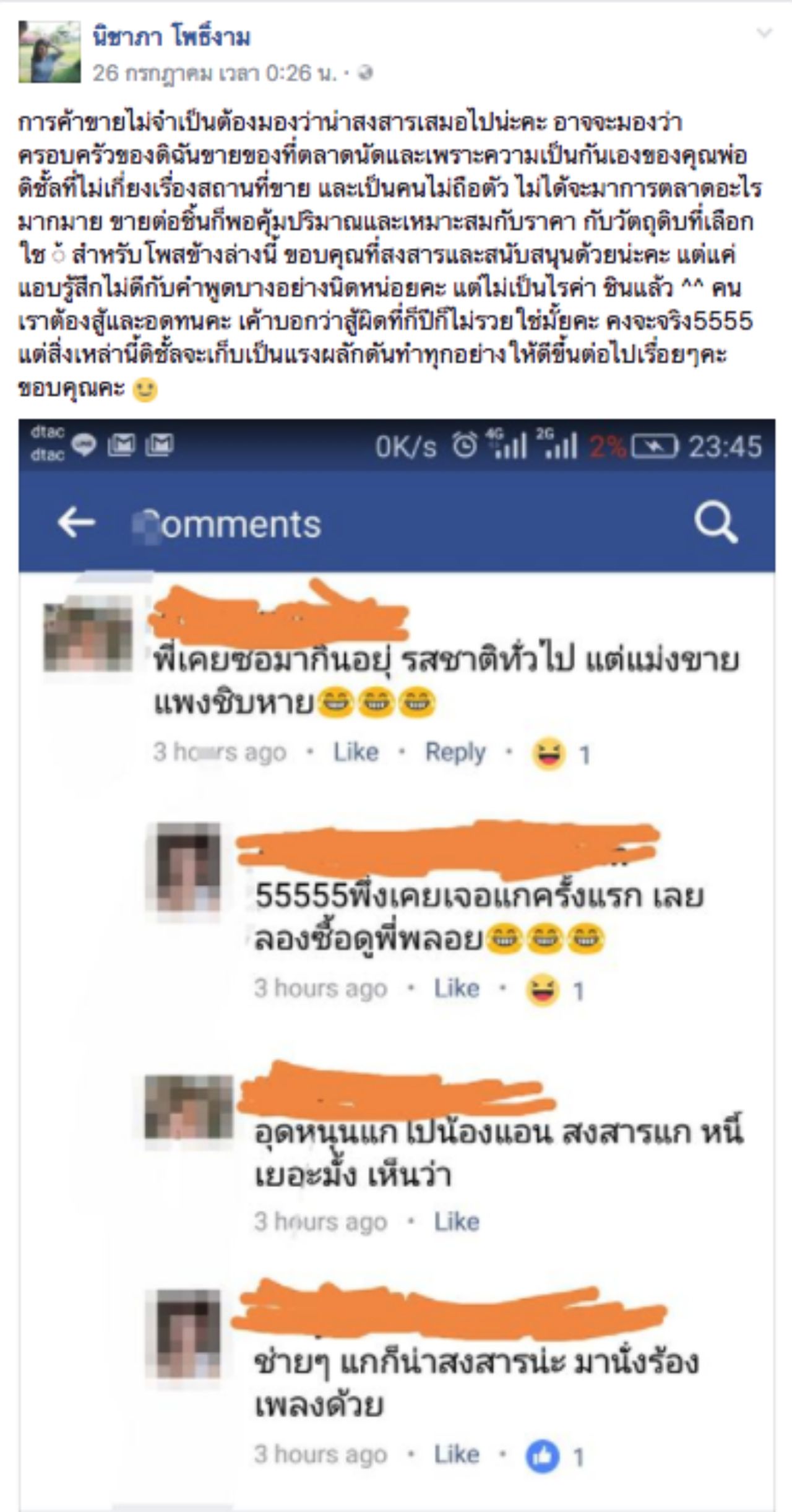This screenshot has height=1512, width=792.
Task: Click the battery charging icon in status bar
Action: coord(655,446)
